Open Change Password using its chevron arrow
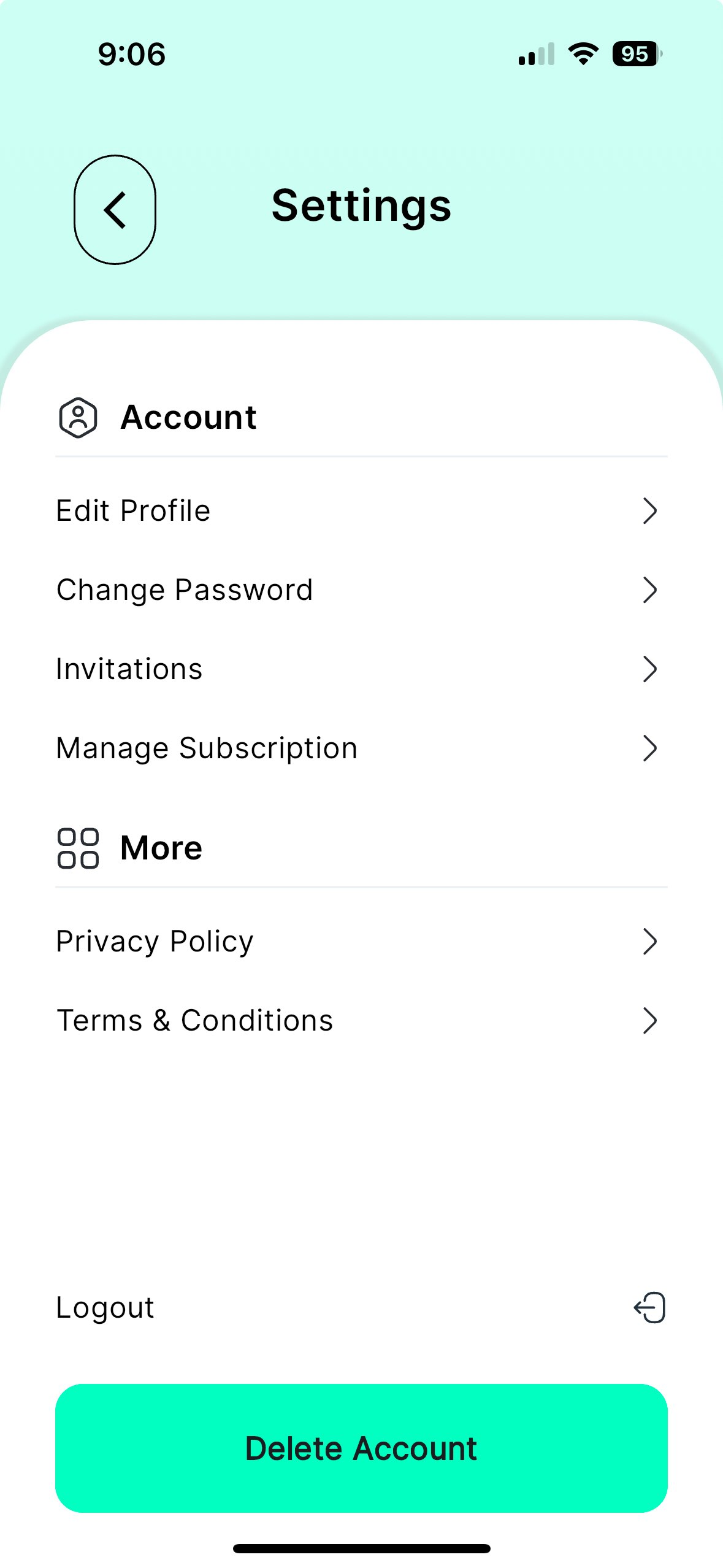The width and height of the screenshot is (723, 1568). [650, 590]
